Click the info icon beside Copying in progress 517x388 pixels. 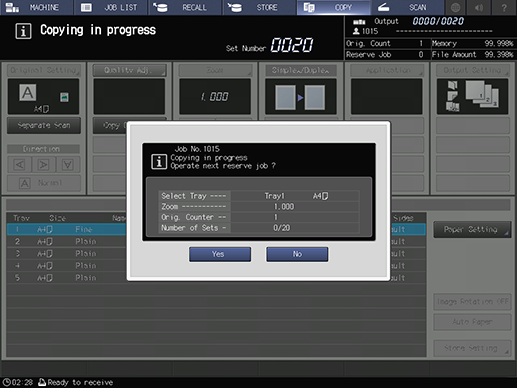click(x=23, y=31)
